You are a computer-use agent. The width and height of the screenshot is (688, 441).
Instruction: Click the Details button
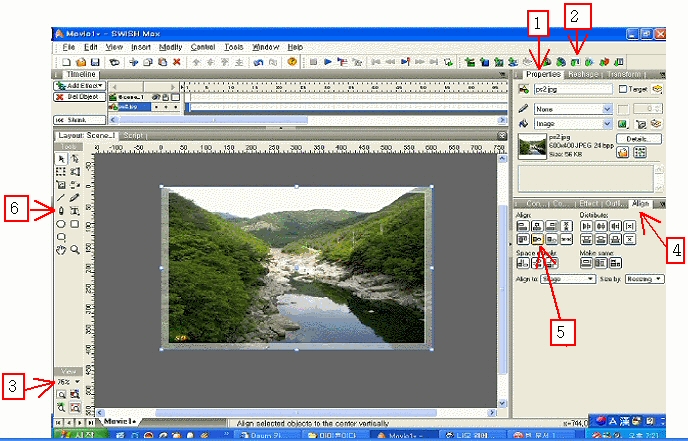click(638, 139)
